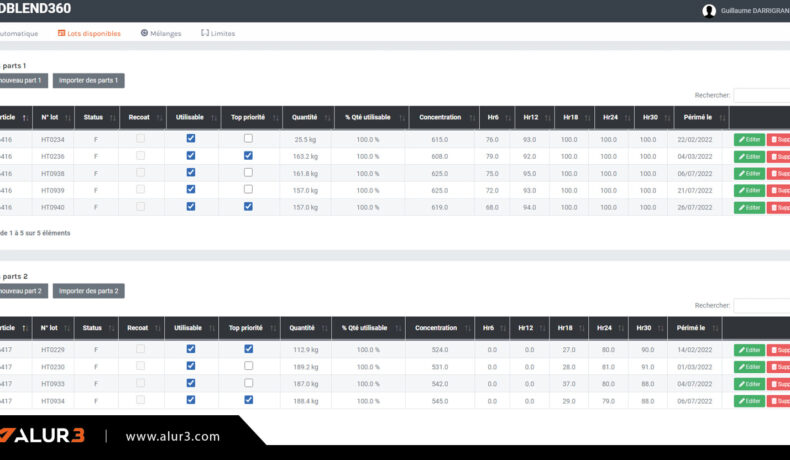Edit lot HT0230 with Editer button

click(749, 367)
